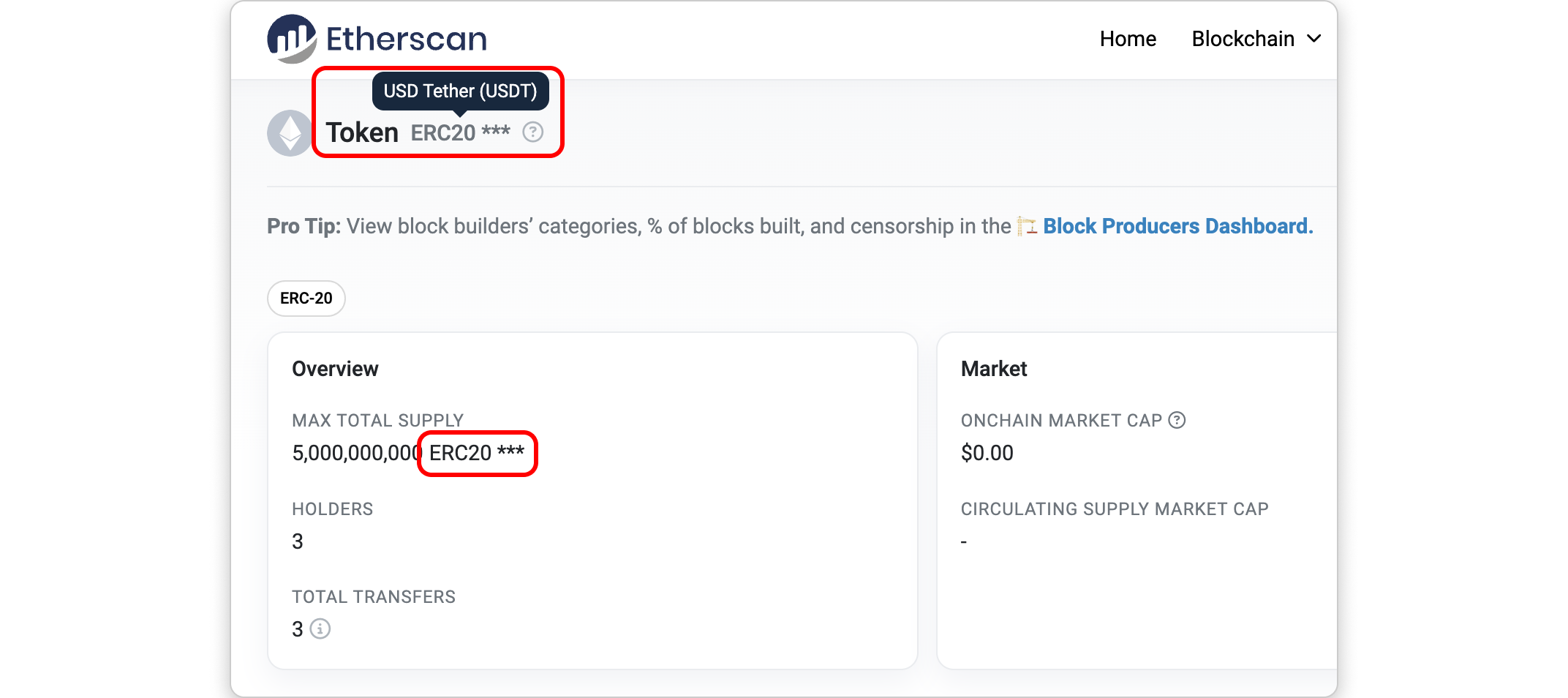The image size is (1568, 698).
Task: Click the ERC20 *** name in the title
Action: pyautogui.click(x=460, y=133)
